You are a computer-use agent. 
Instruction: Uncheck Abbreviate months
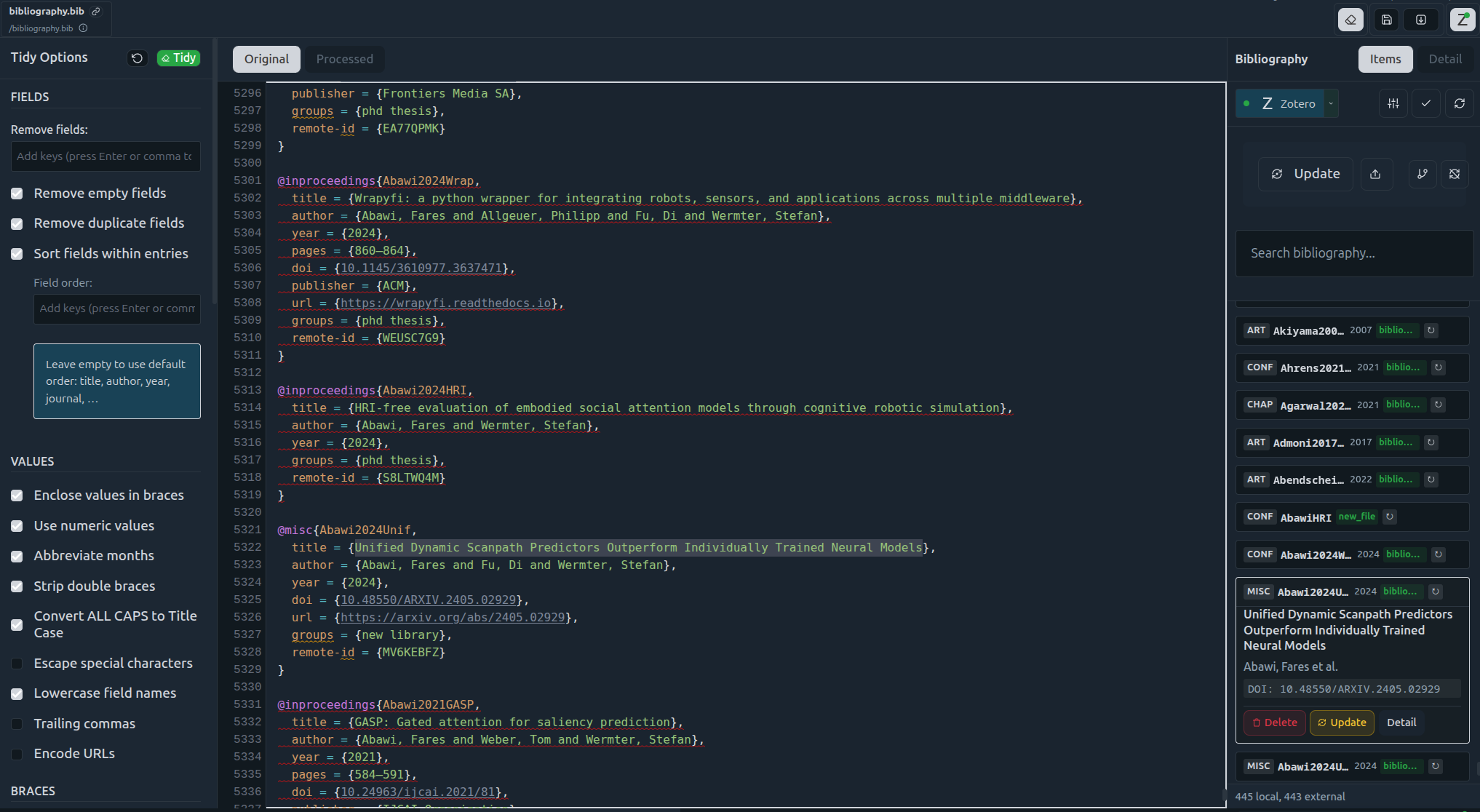17,556
